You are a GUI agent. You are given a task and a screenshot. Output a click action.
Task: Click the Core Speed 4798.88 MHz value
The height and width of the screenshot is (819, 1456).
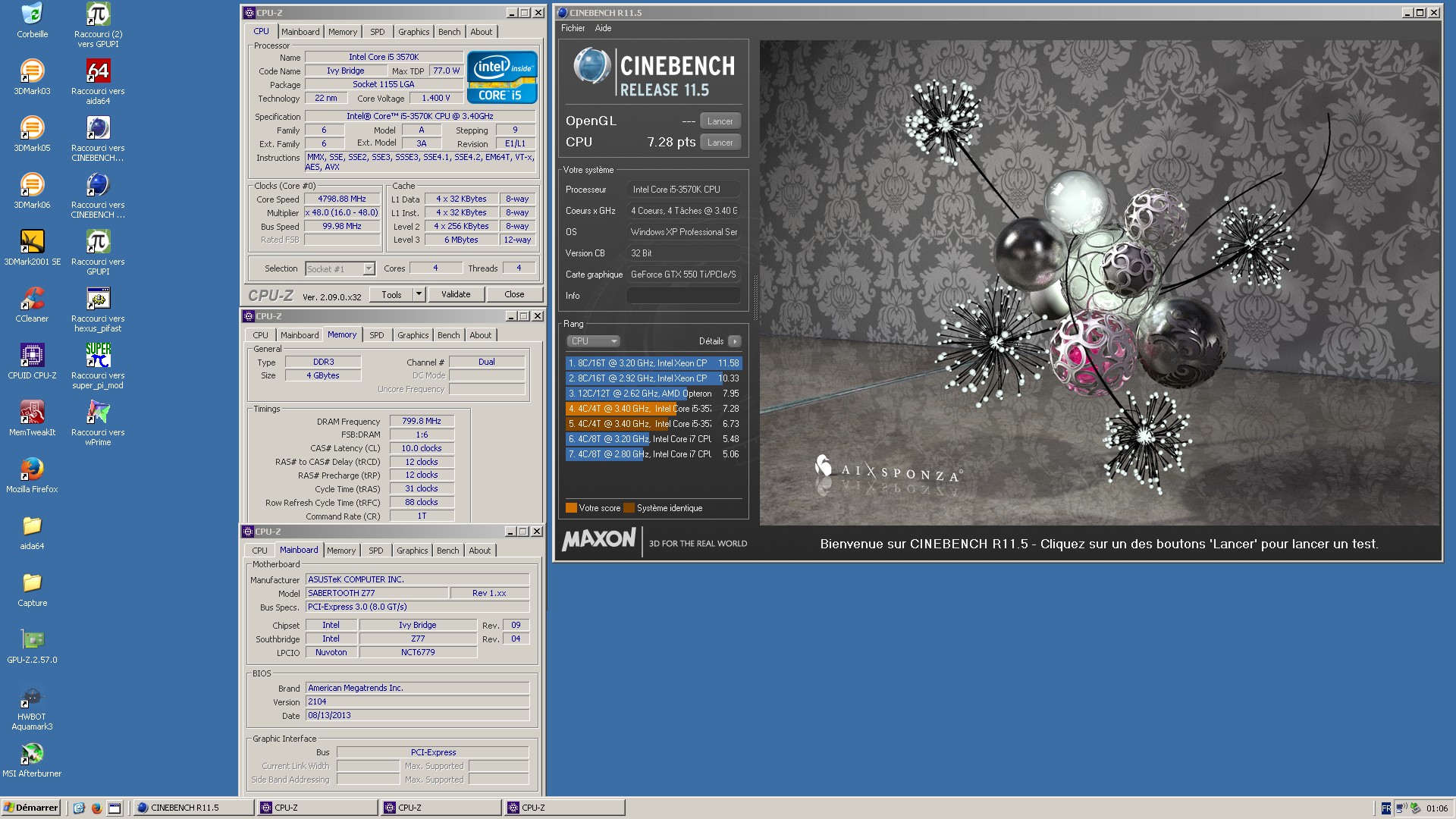point(342,199)
